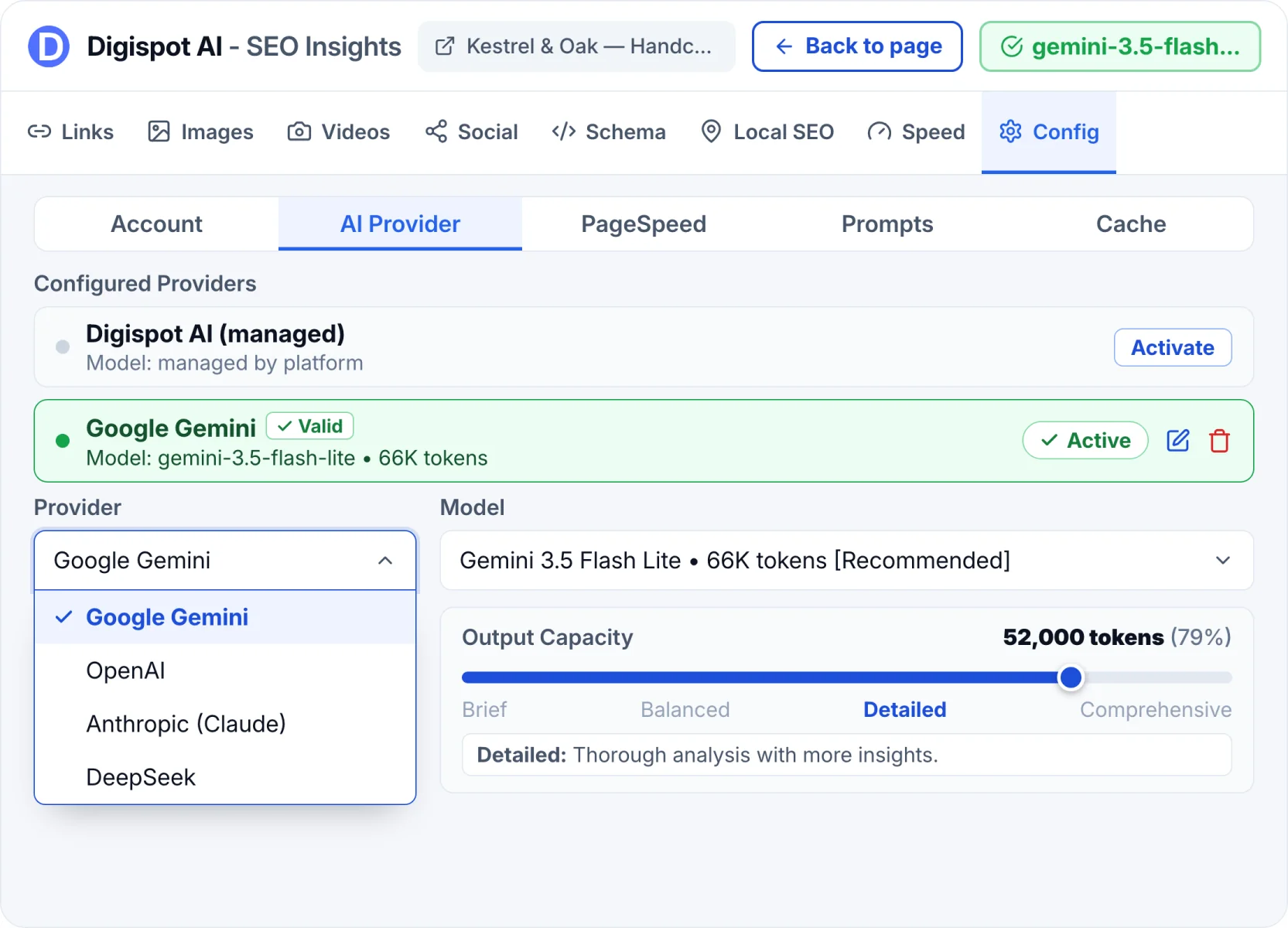Choose OpenAI from the provider list
The image size is (1288, 928).
tap(225, 670)
